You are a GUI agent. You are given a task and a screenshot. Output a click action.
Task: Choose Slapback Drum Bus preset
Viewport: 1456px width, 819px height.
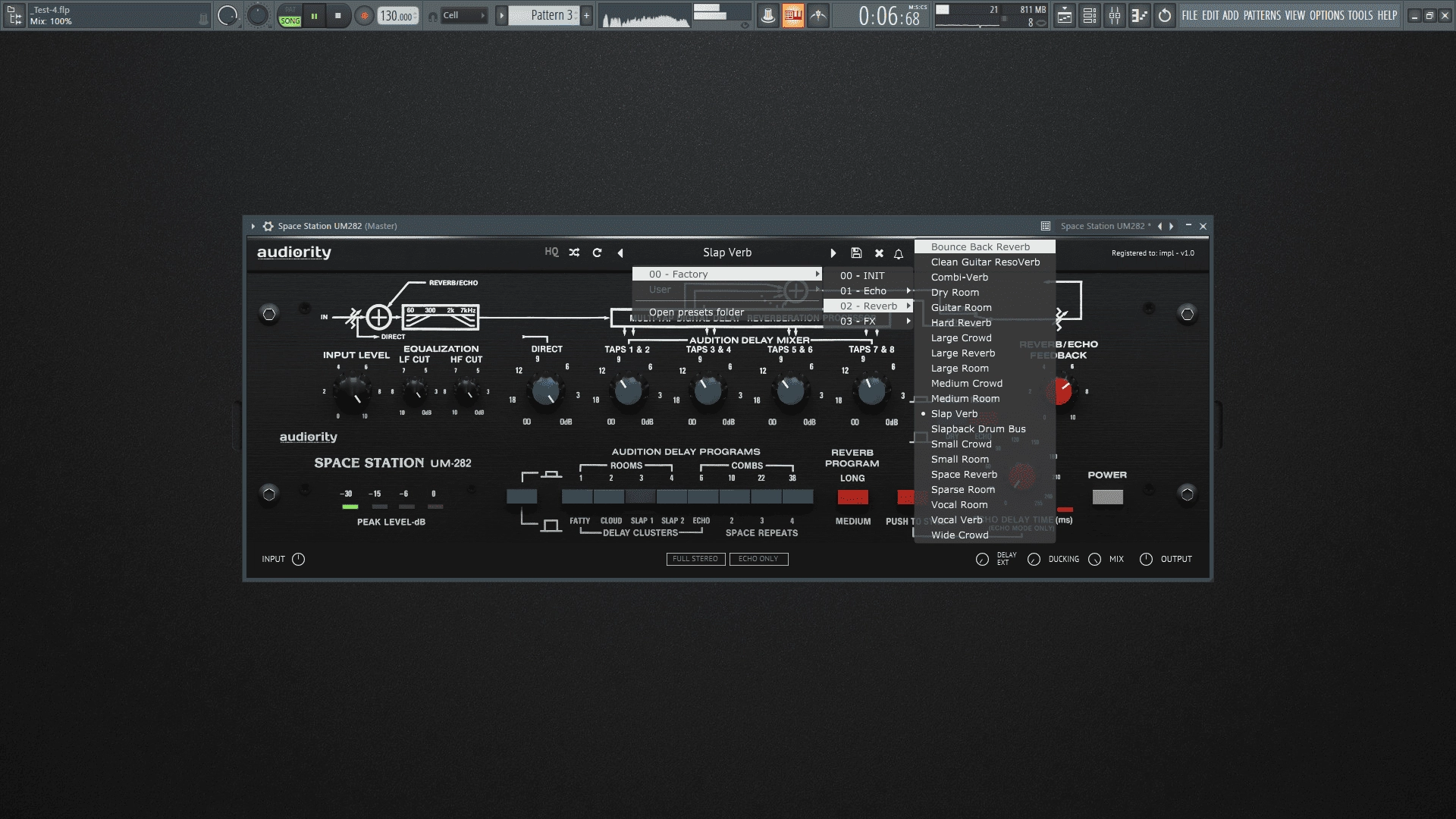tap(984, 428)
